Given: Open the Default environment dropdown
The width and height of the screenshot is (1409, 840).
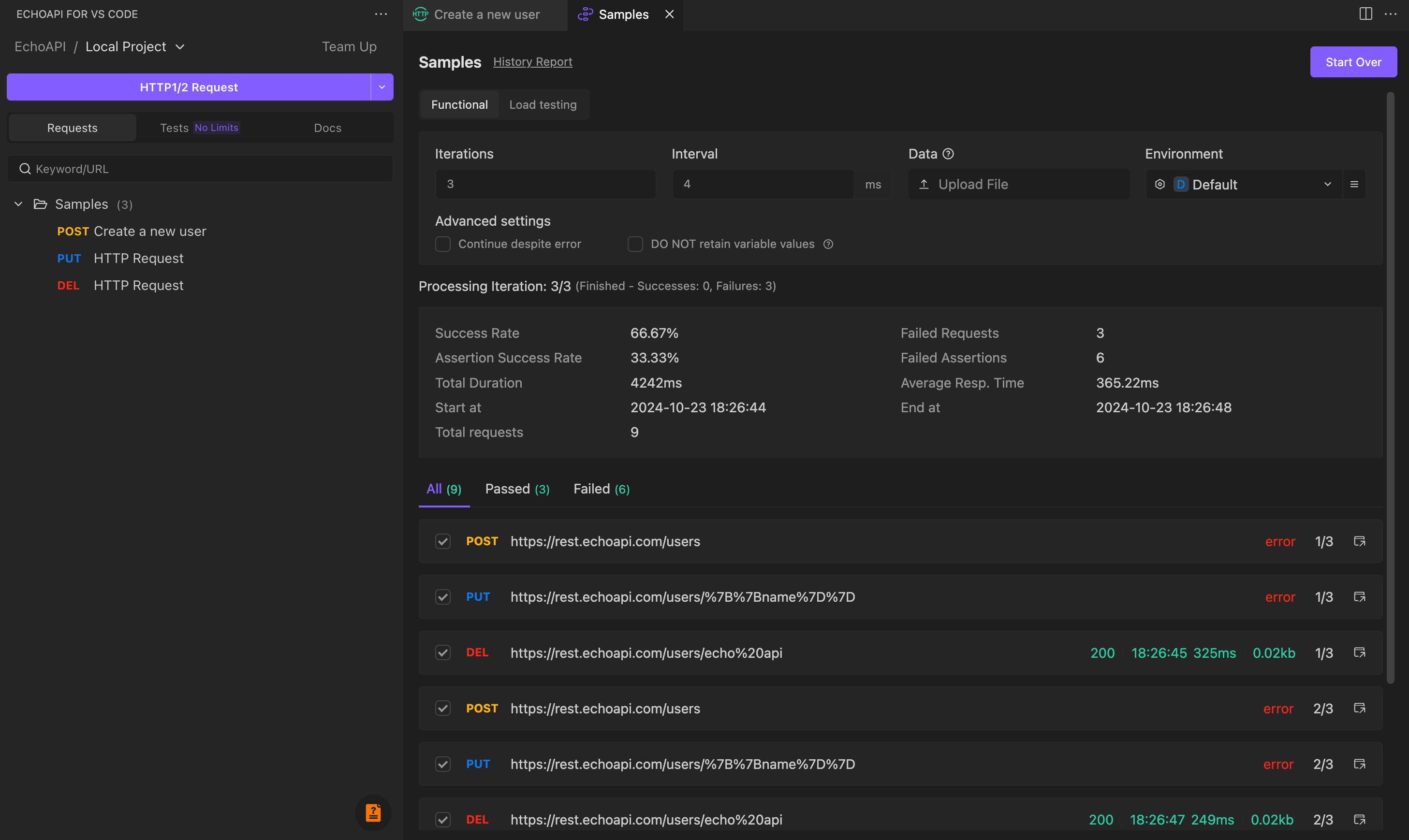Looking at the screenshot, I should [1244, 184].
